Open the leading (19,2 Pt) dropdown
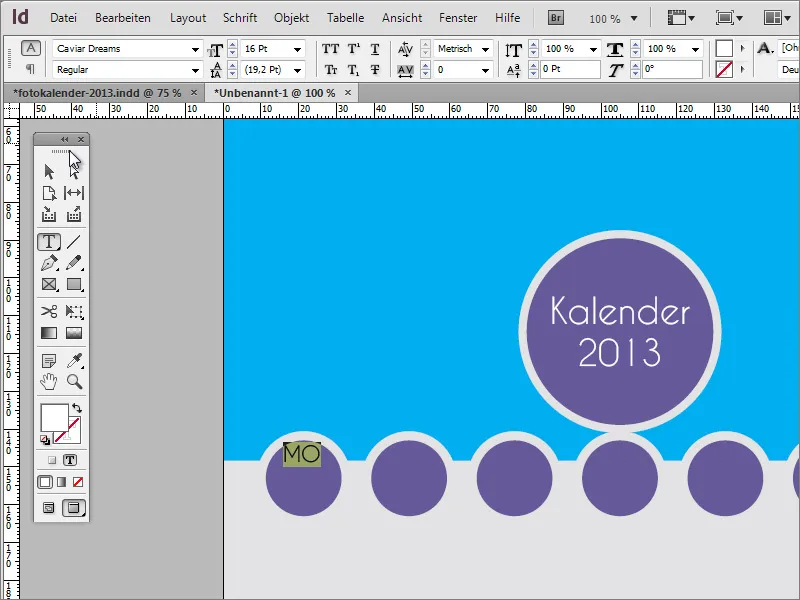The width and height of the screenshot is (800, 600). tap(297, 70)
